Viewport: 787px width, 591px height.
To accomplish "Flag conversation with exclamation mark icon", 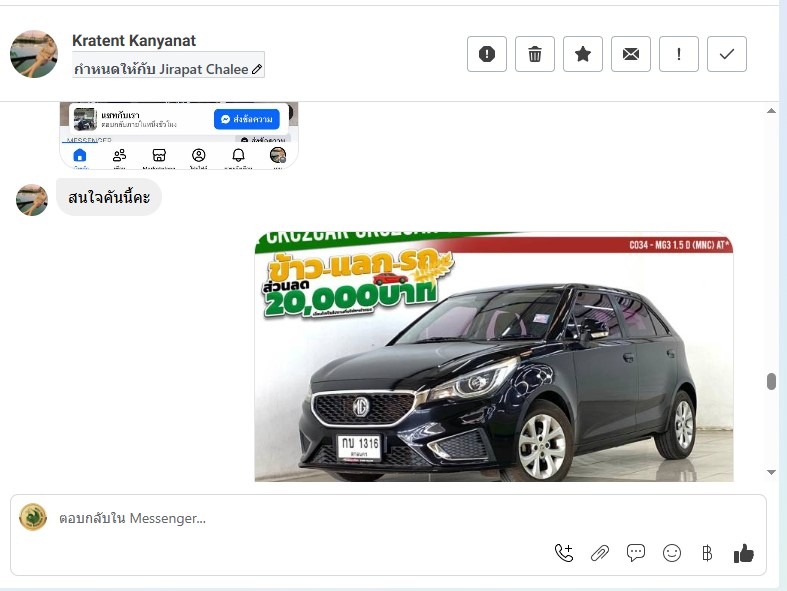I will coord(679,54).
